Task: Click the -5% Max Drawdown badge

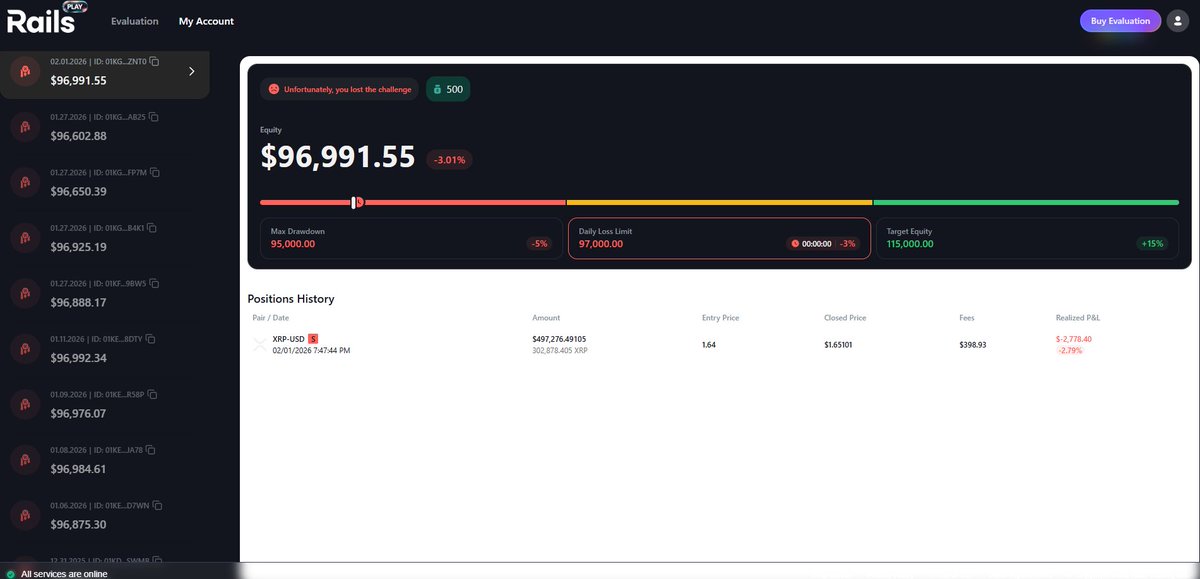Action: [x=540, y=243]
